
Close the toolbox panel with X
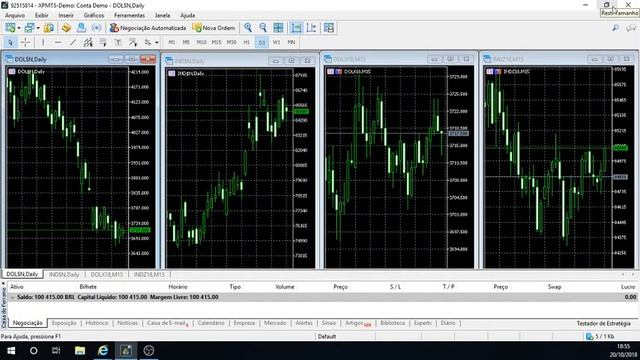(x=3, y=283)
